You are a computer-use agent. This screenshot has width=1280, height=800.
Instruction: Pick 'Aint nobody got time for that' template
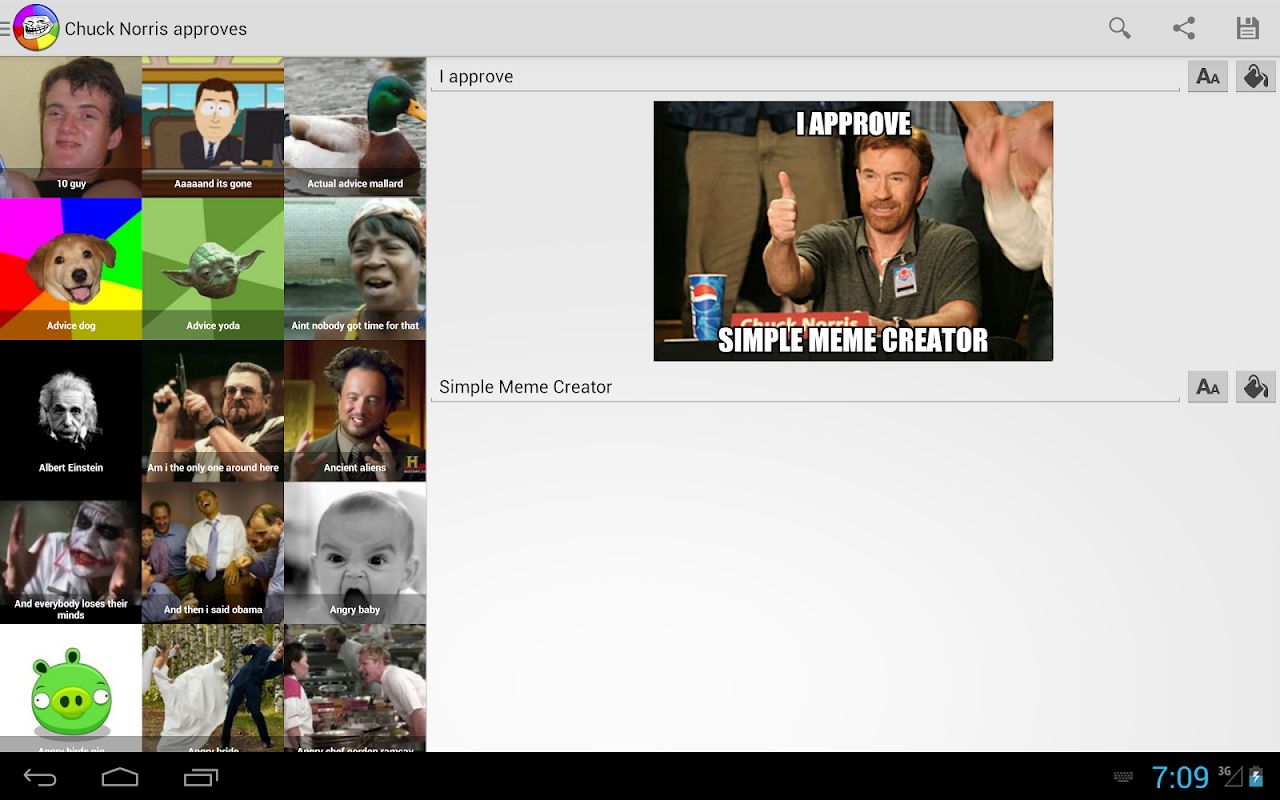pyautogui.click(x=355, y=269)
